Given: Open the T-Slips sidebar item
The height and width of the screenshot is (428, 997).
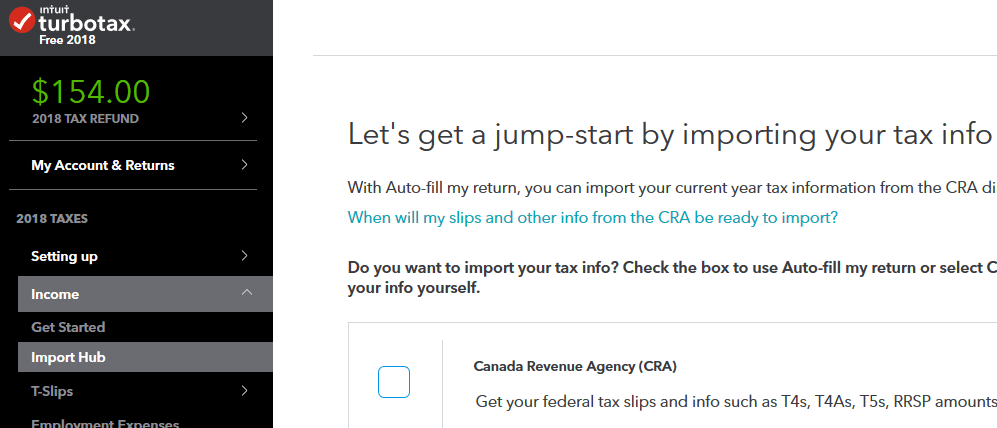Looking at the screenshot, I should (52, 391).
